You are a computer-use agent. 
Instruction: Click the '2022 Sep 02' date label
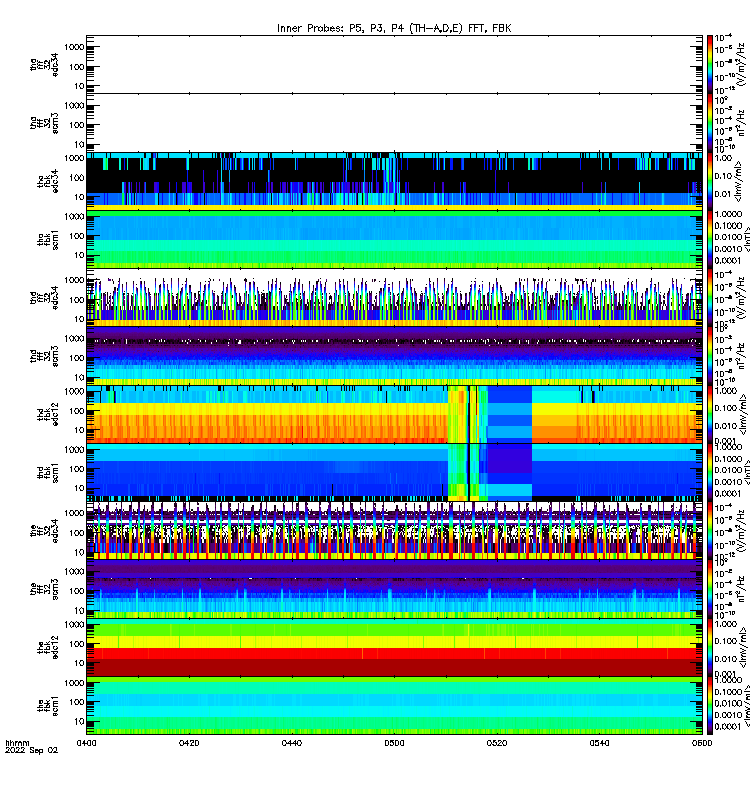click(x=32, y=751)
